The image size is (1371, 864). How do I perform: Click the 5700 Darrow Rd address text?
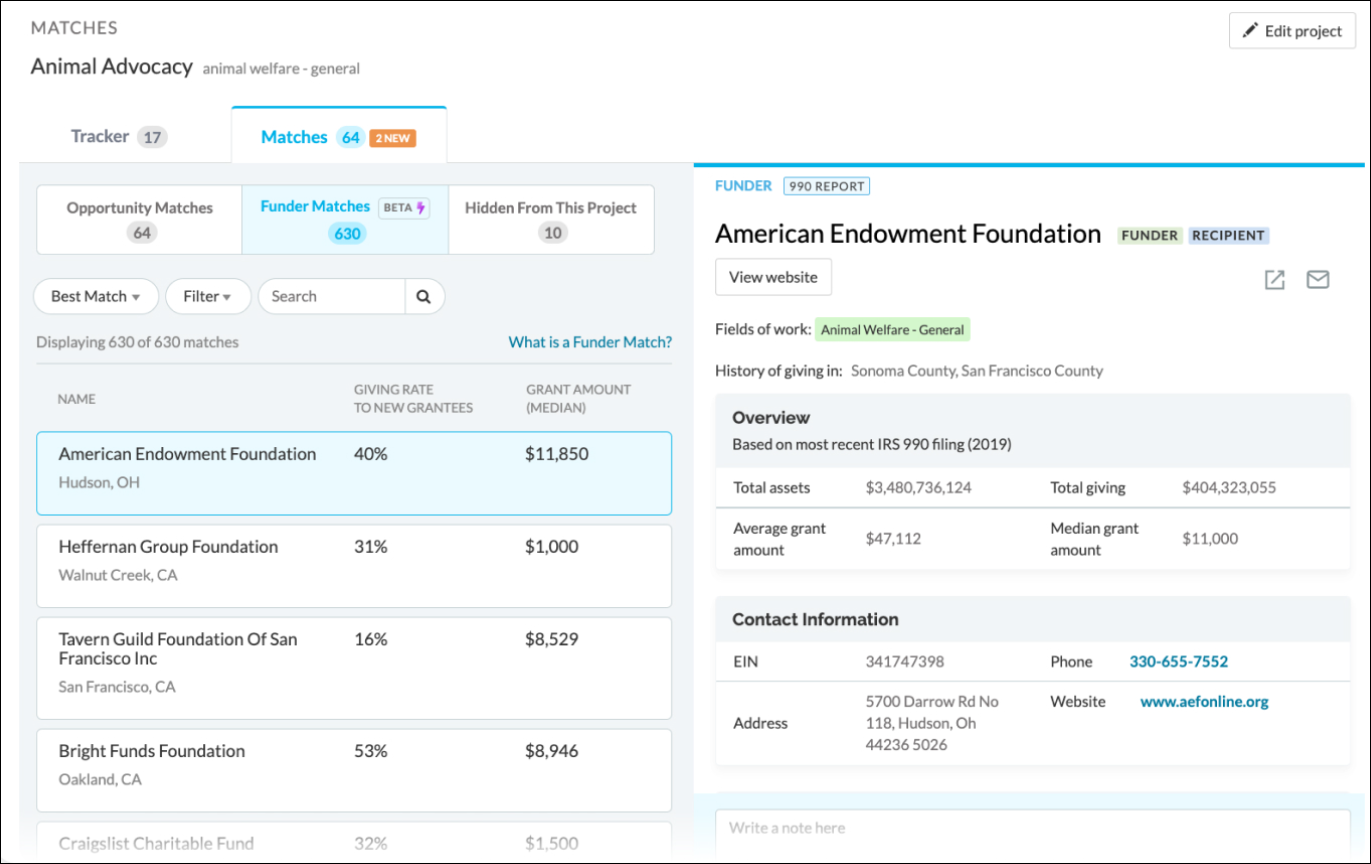932,723
